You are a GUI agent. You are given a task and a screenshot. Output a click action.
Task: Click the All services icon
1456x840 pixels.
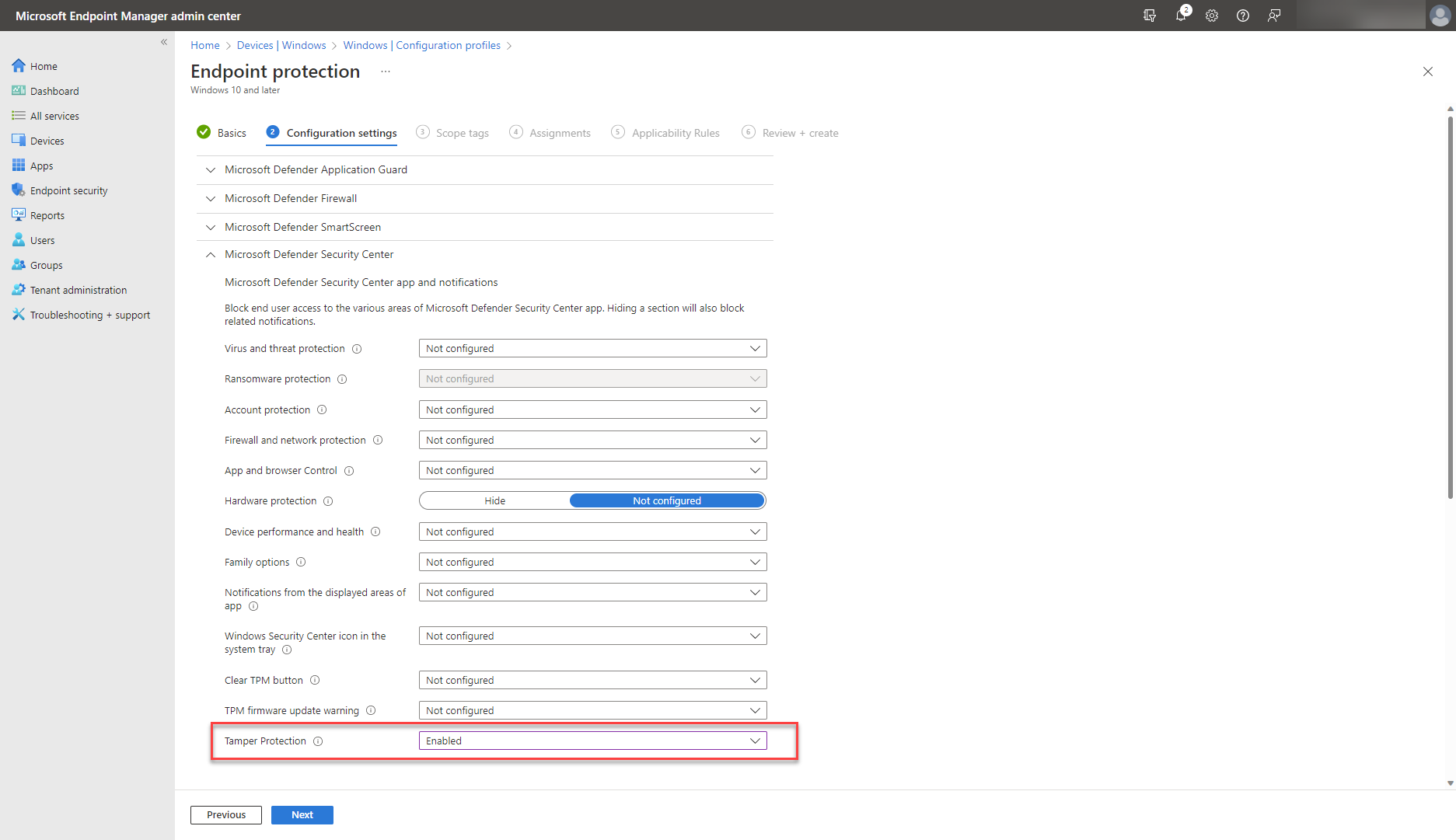[x=19, y=116]
